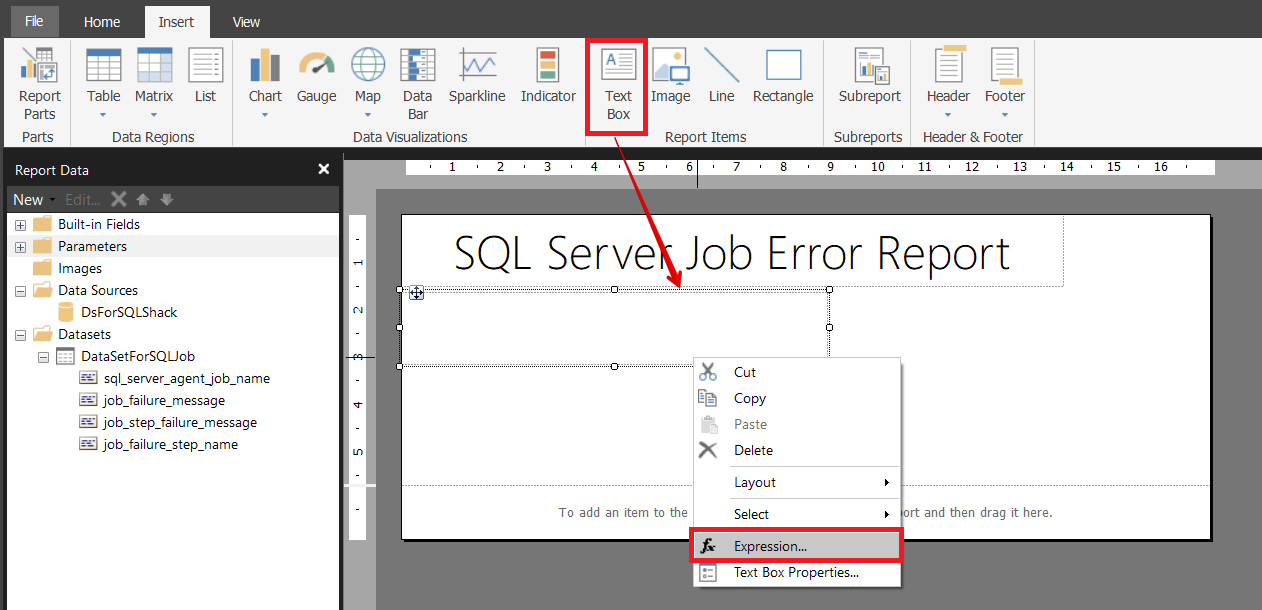The height and width of the screenshot is (610, 1262).
Task: Insert a Gauge visualization
Action: coord(316,76)
